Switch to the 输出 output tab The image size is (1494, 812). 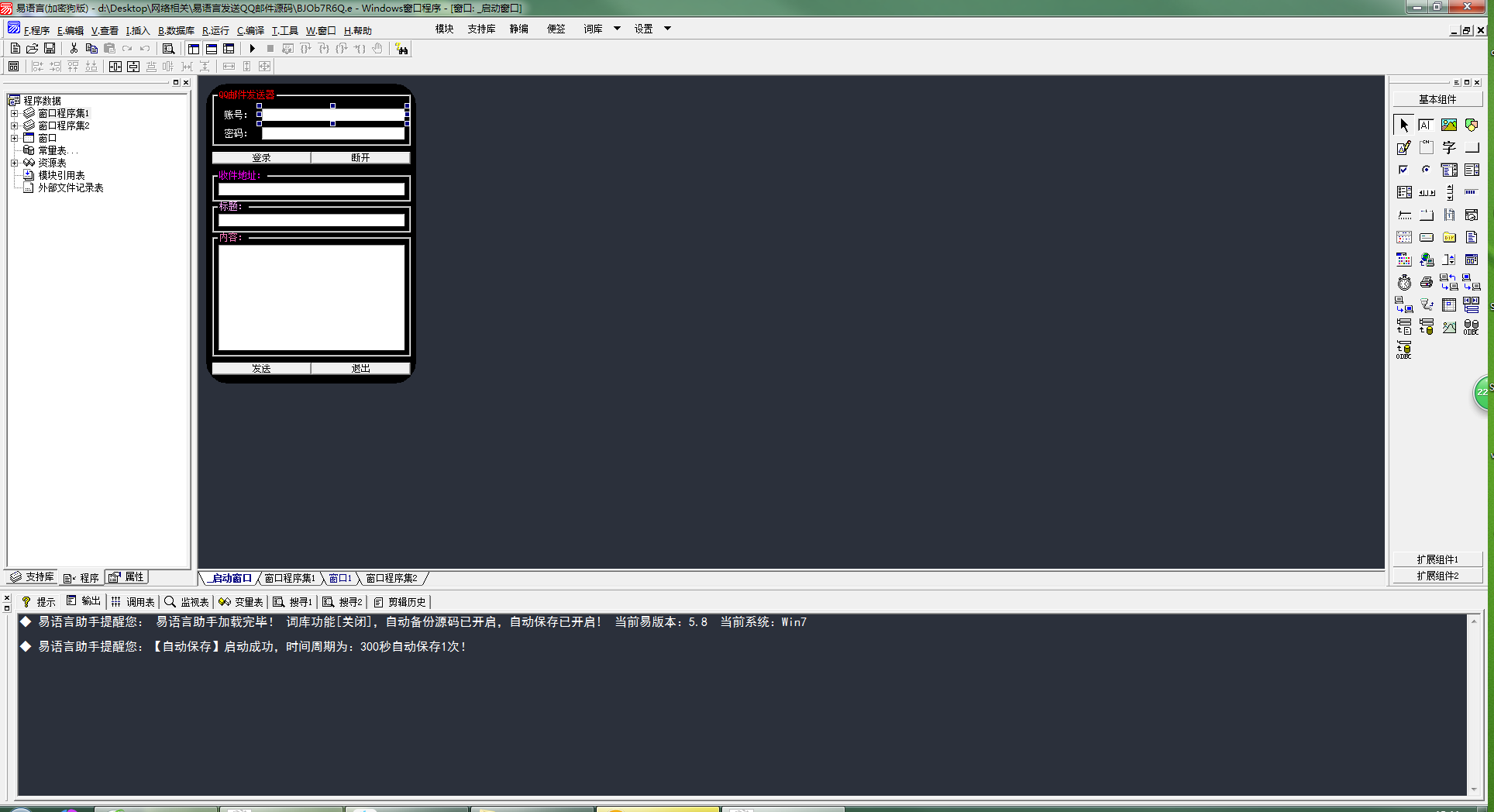(x=84, y=601)
